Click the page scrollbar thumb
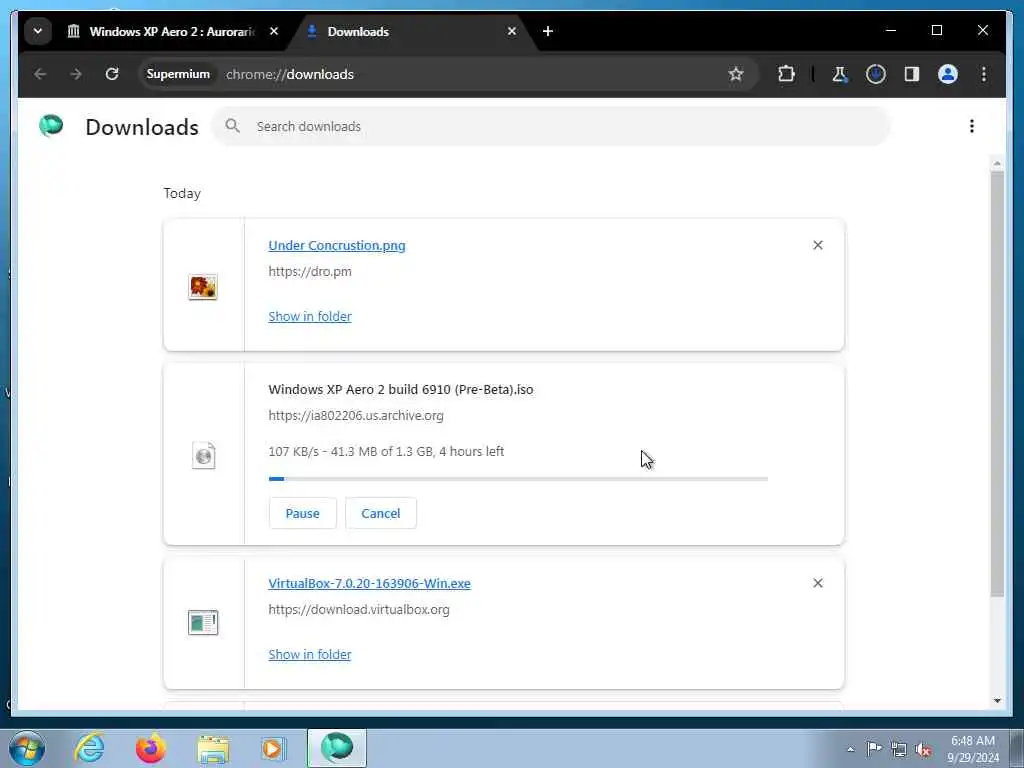 click(997, 384)
